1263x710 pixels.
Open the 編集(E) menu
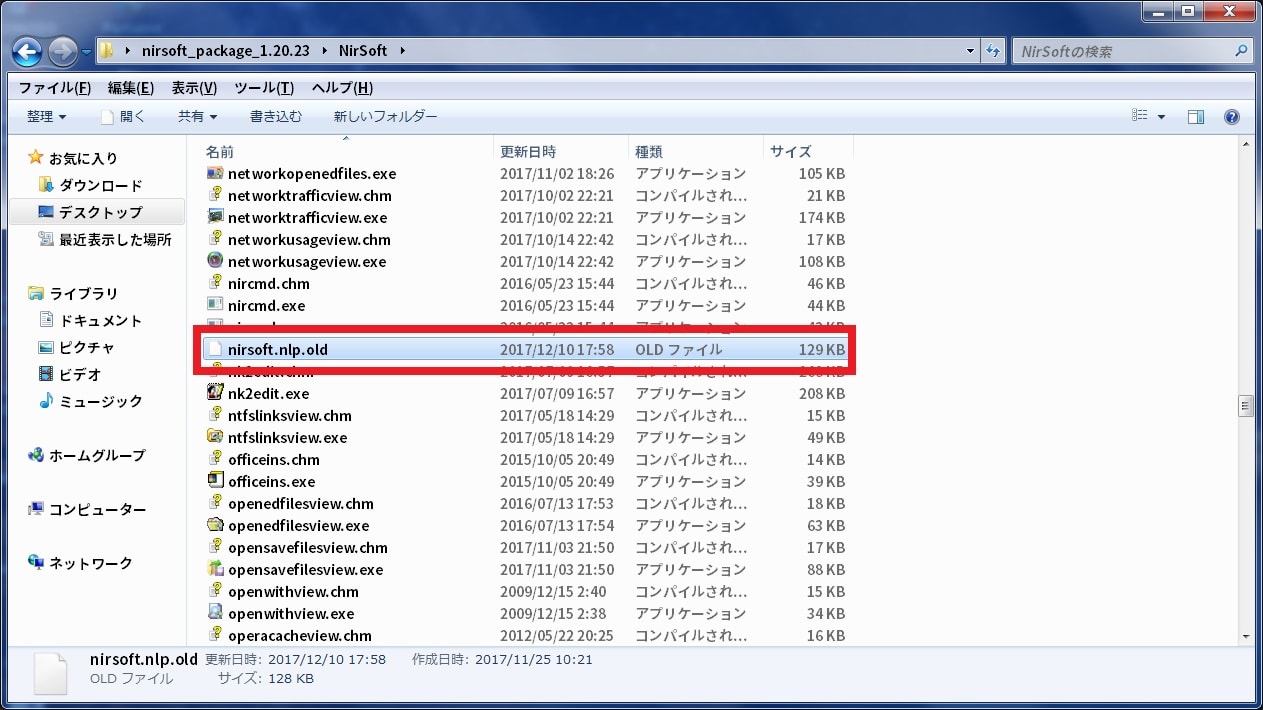click(130, 88)
